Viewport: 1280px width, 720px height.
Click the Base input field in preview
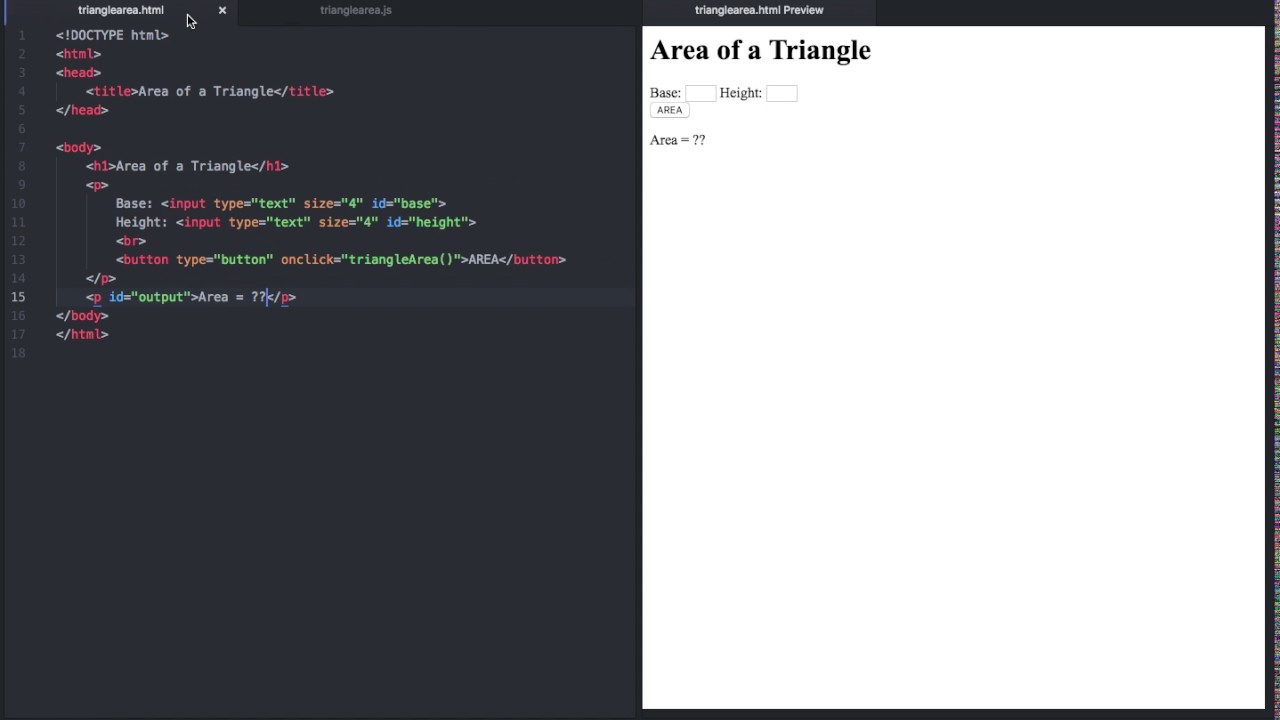click(x=700, y=93)
